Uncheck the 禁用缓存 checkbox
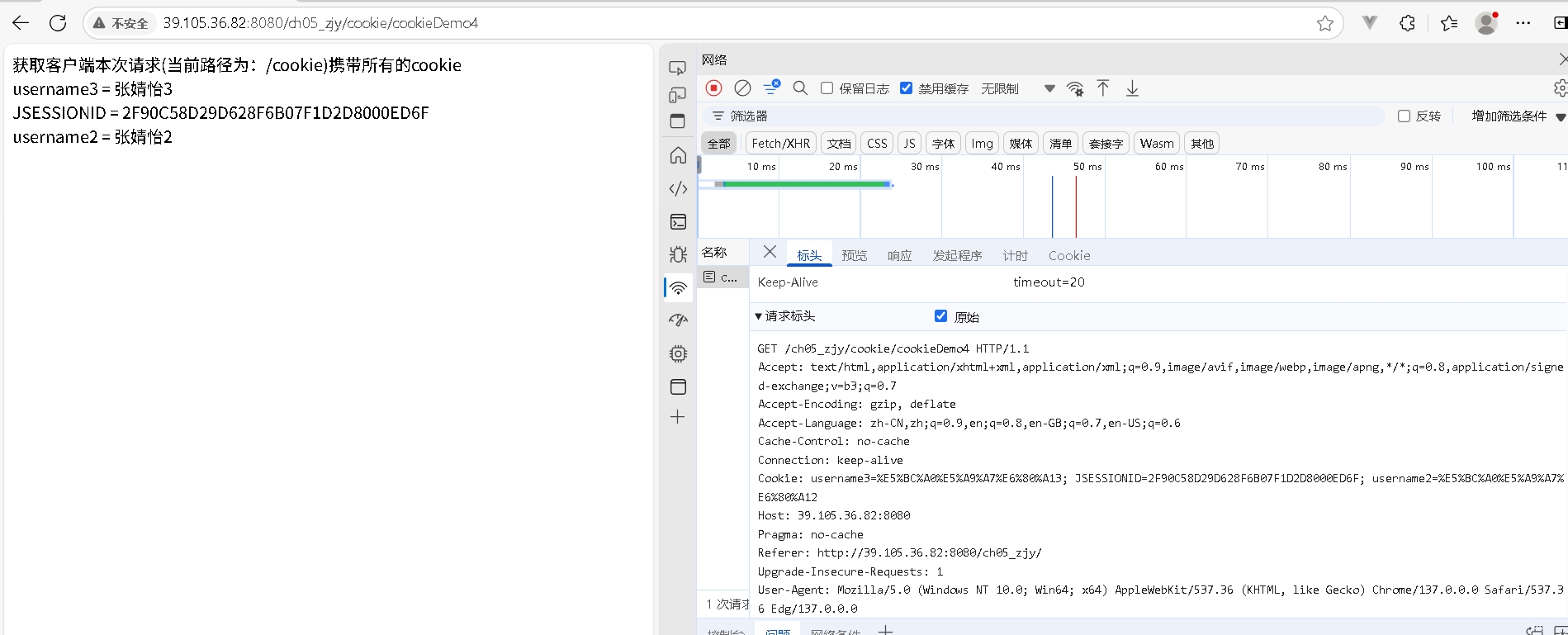 (x=906, y=88)
